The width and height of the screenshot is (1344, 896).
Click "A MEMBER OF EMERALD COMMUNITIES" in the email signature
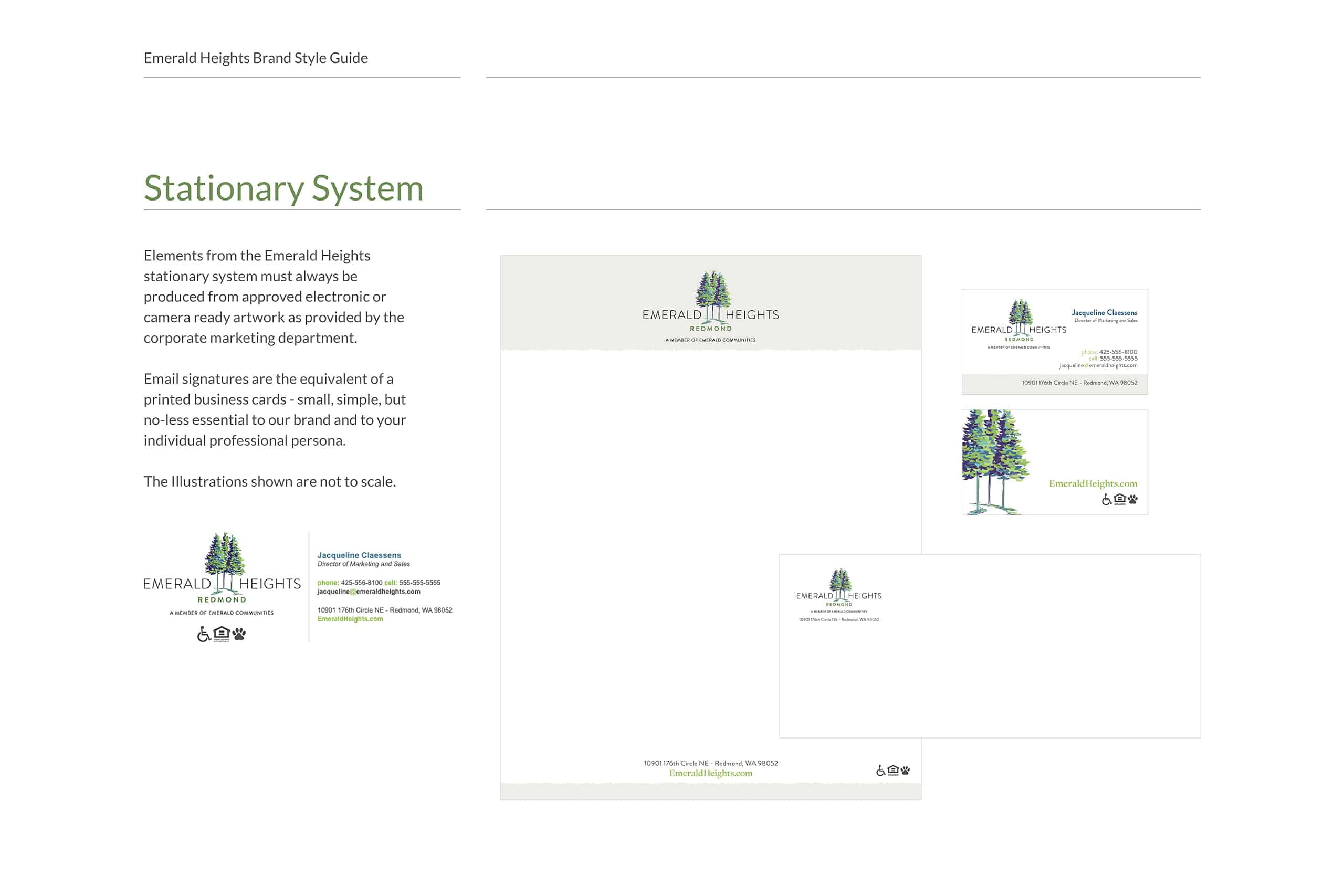point(222,613)
